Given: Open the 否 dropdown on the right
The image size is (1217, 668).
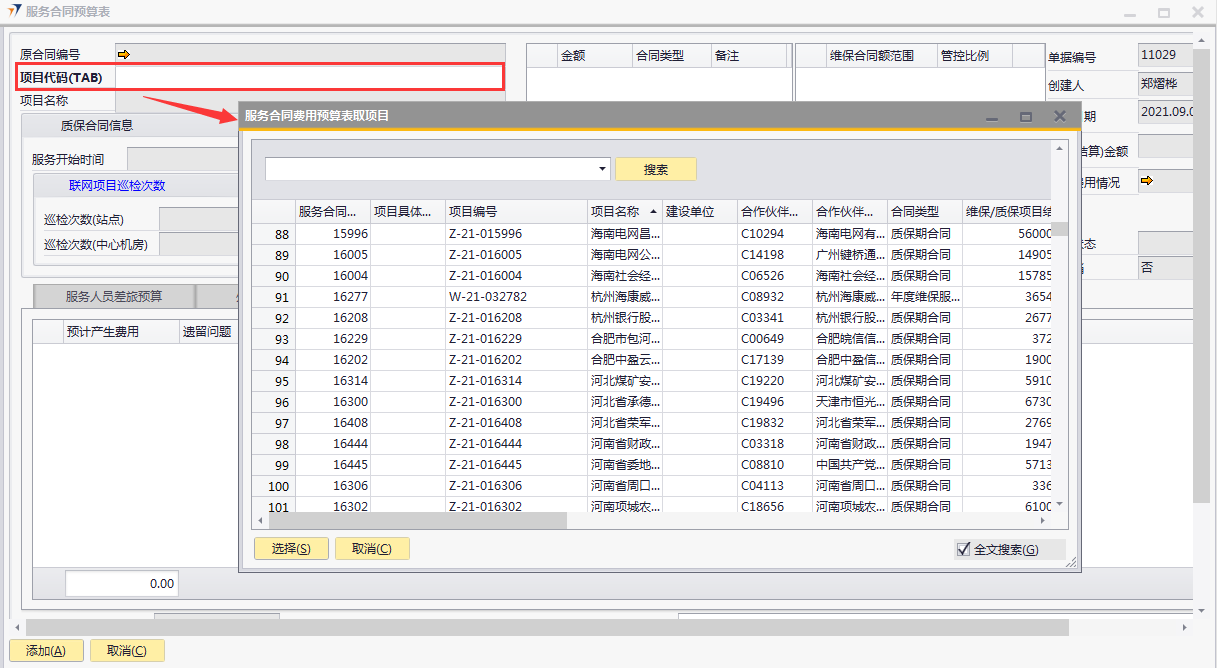Looking at the screenshot, I should [x=1165, y=267].
